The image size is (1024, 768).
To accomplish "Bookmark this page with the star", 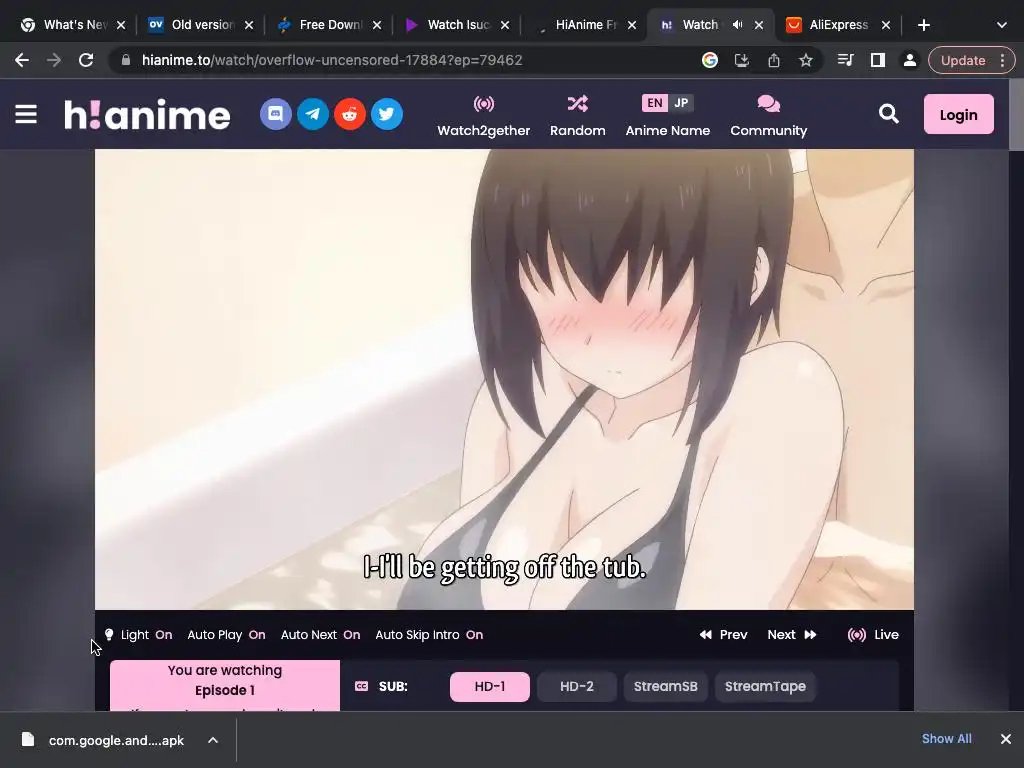I will (x=806, y=60).
